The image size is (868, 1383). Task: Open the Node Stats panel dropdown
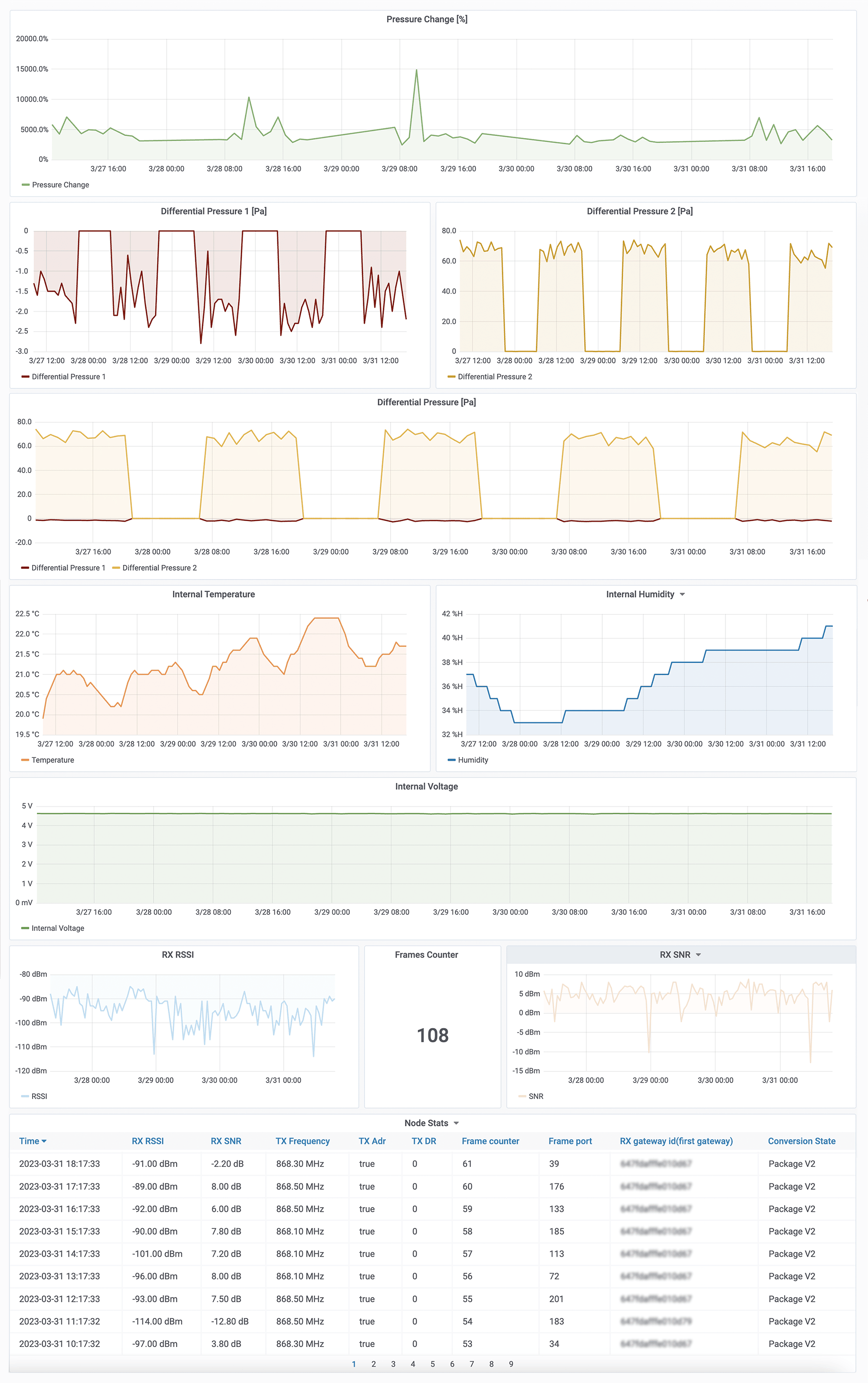457,1123
